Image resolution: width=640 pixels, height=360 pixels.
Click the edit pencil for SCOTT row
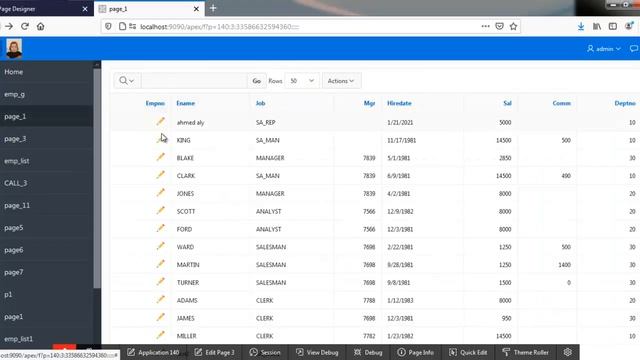160,210
